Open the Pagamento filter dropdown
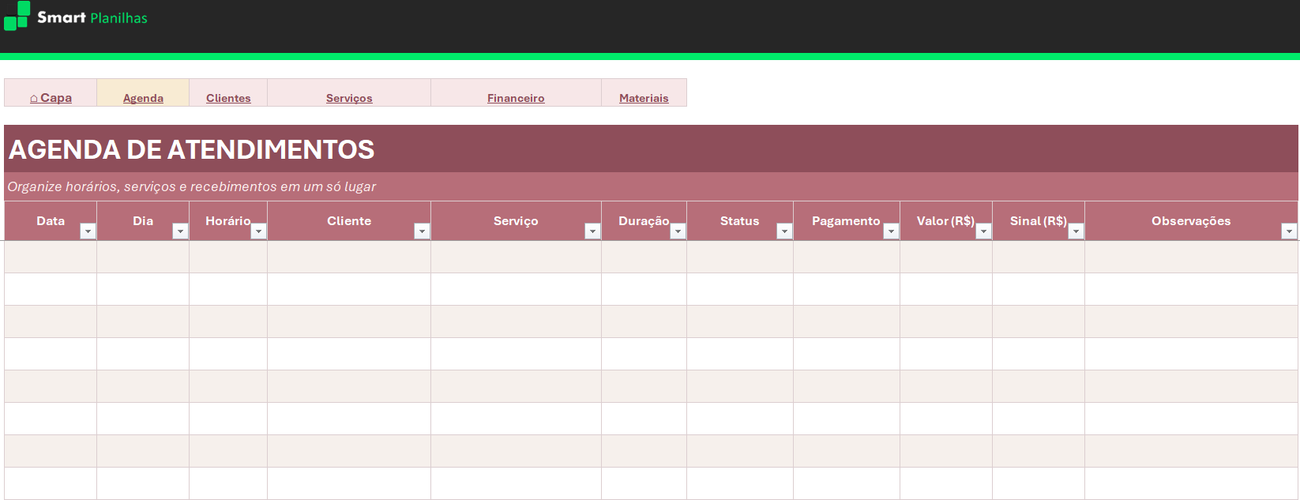1300x500 pixels. click(891, 231)
